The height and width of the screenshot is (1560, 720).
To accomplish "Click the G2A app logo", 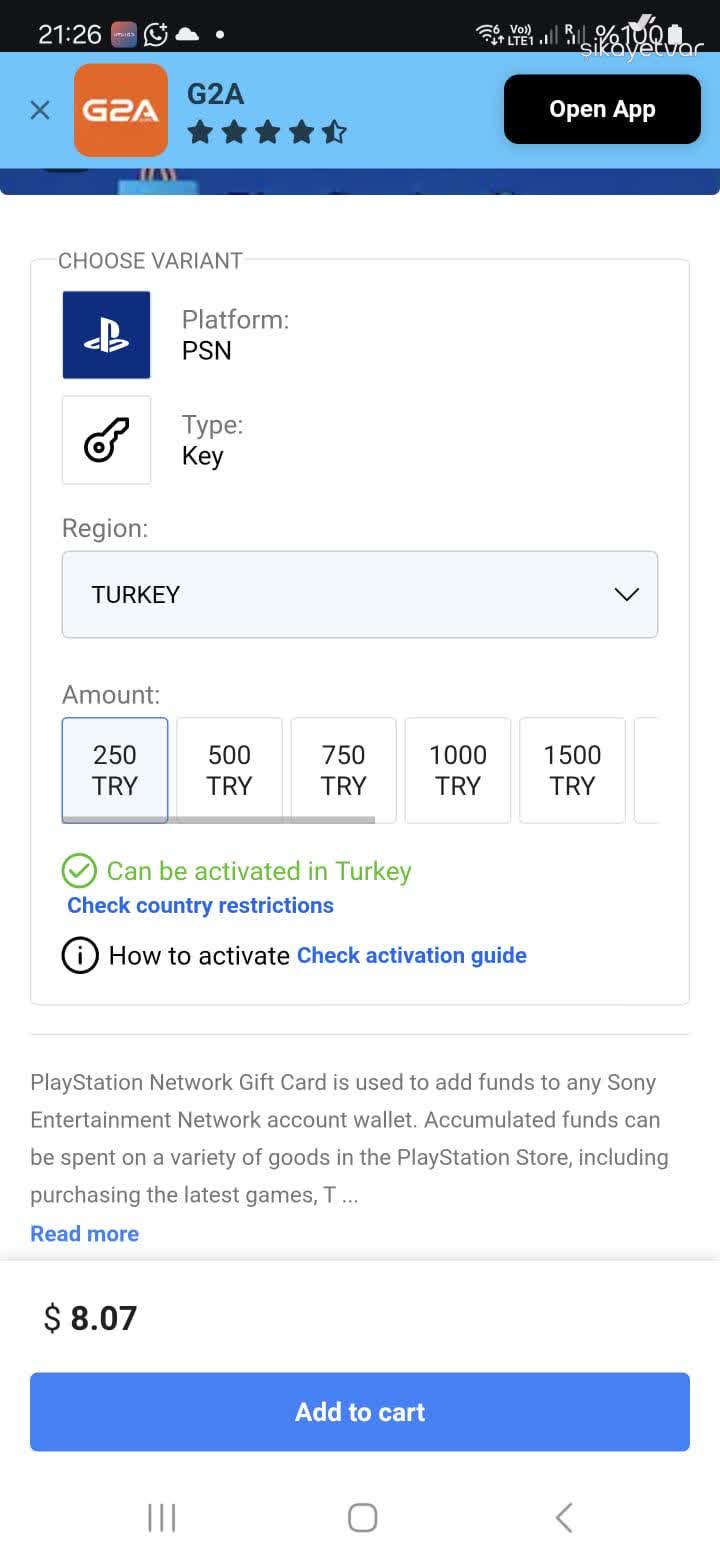I will (120, 109).
